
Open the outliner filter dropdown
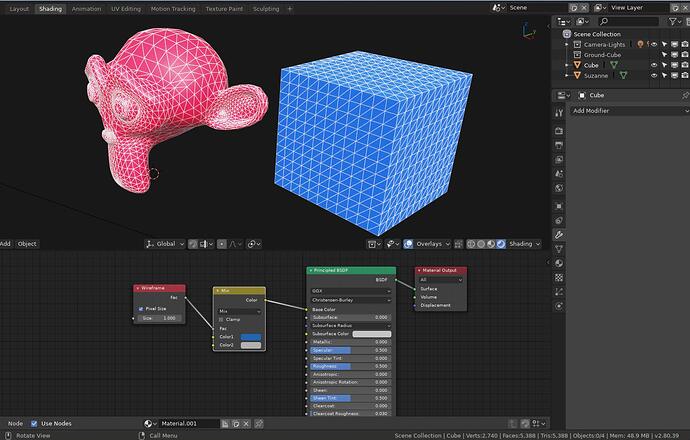675,21
